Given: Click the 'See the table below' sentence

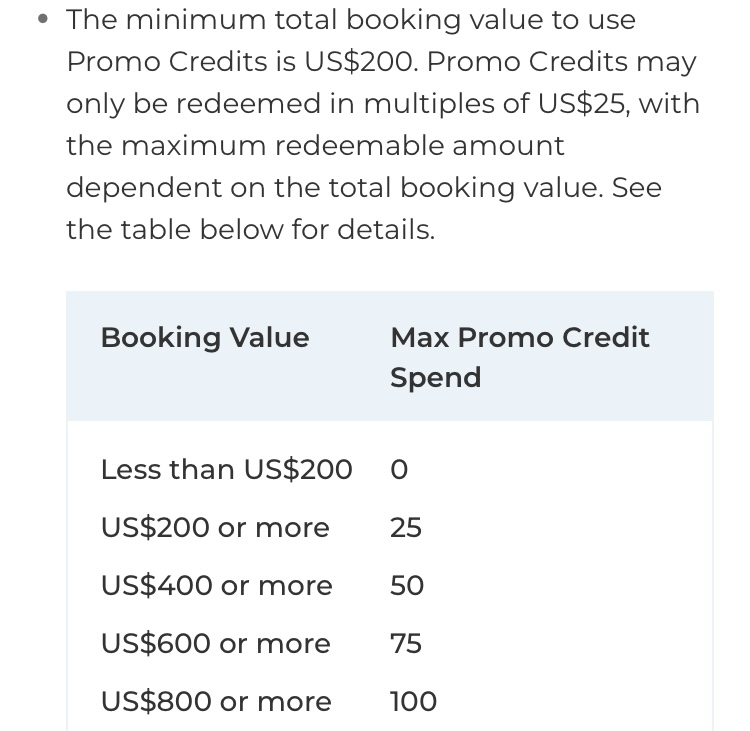Looking at the screenshot, I should pyautogui.click(x=364, y=209).
